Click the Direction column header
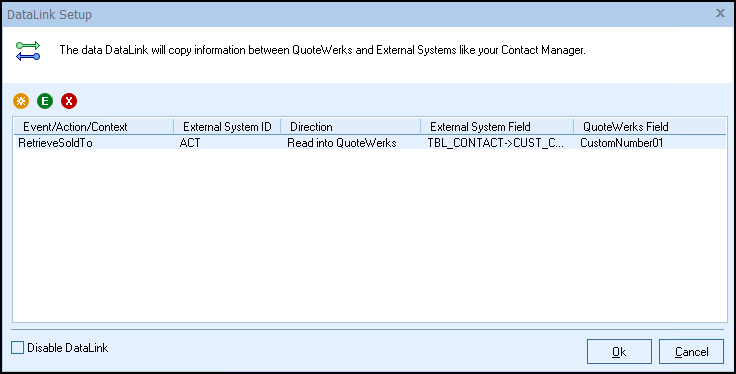 (x=351, y=127)
